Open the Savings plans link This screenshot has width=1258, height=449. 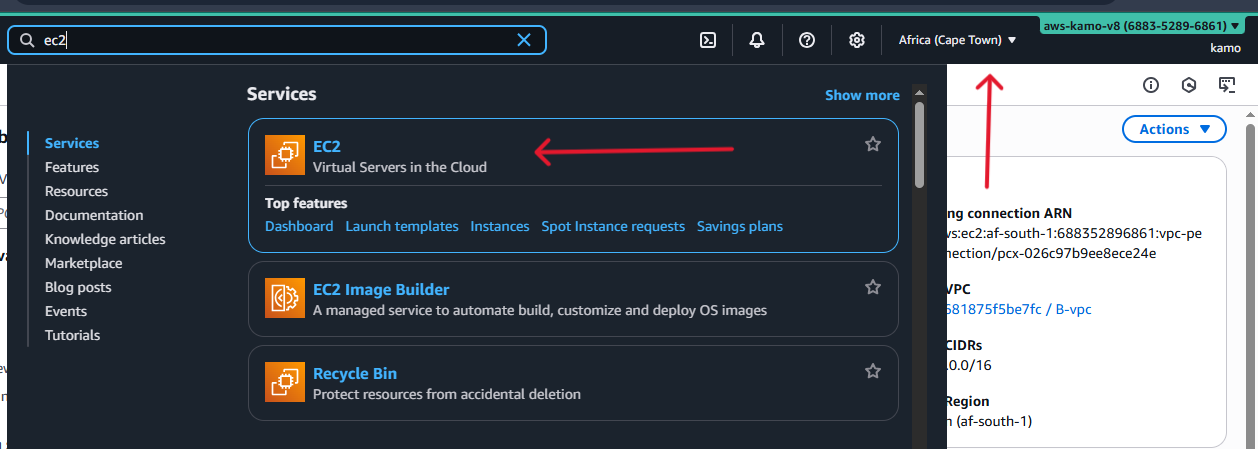740,226
